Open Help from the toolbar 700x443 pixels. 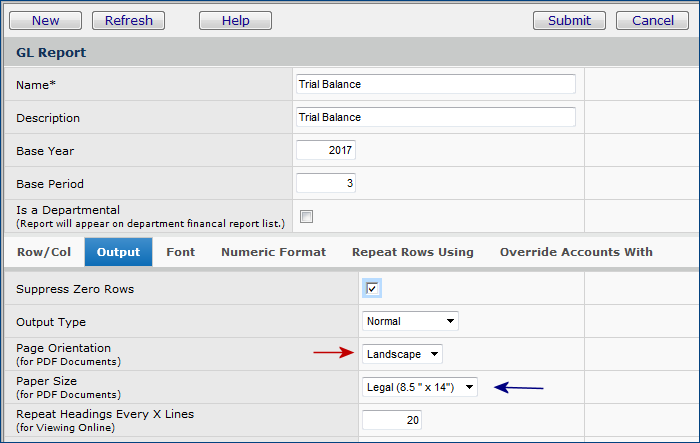235,20
